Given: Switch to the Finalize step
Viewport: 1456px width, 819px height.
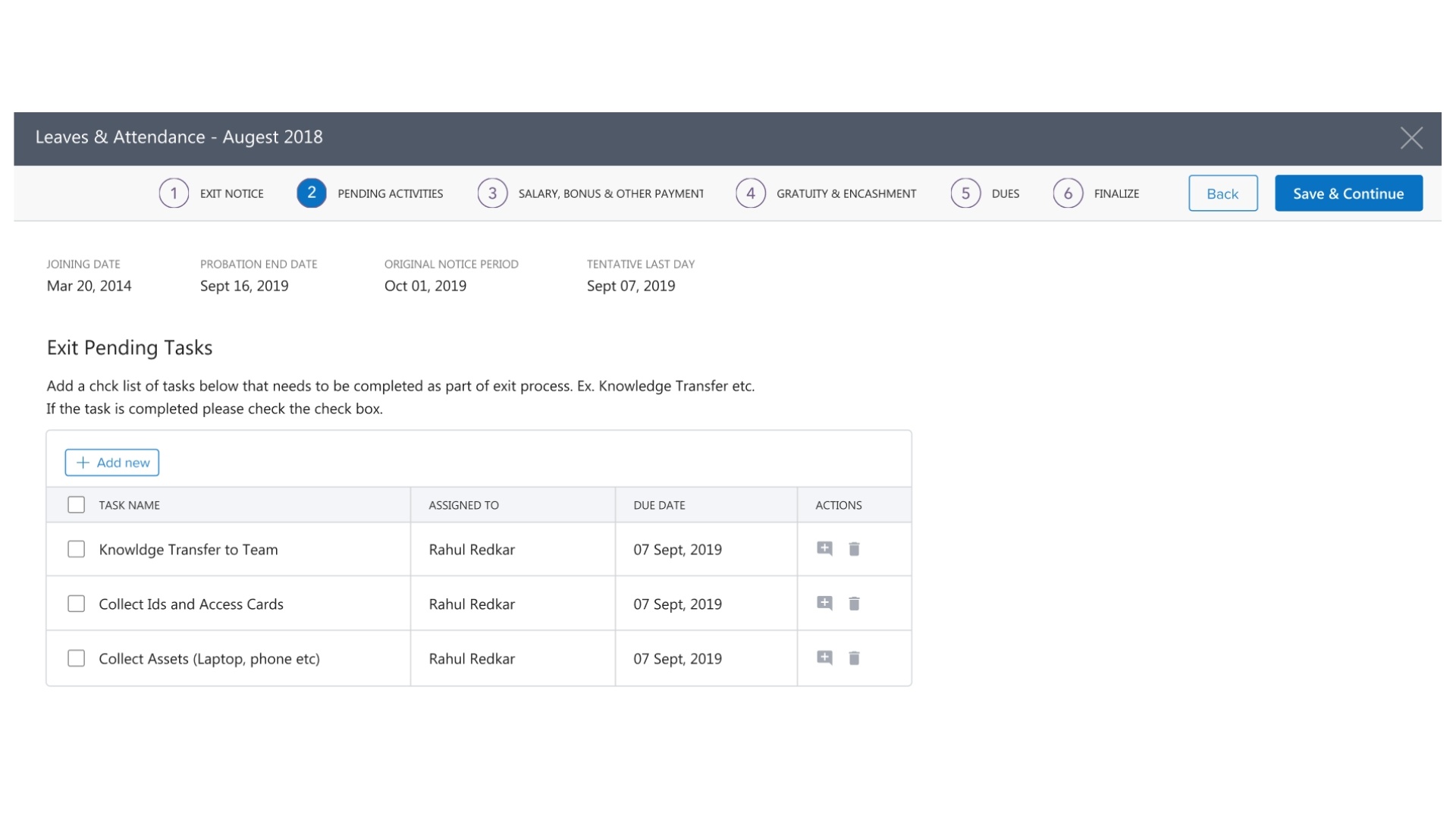Looking at the screenshot, I should [1068, 193].
